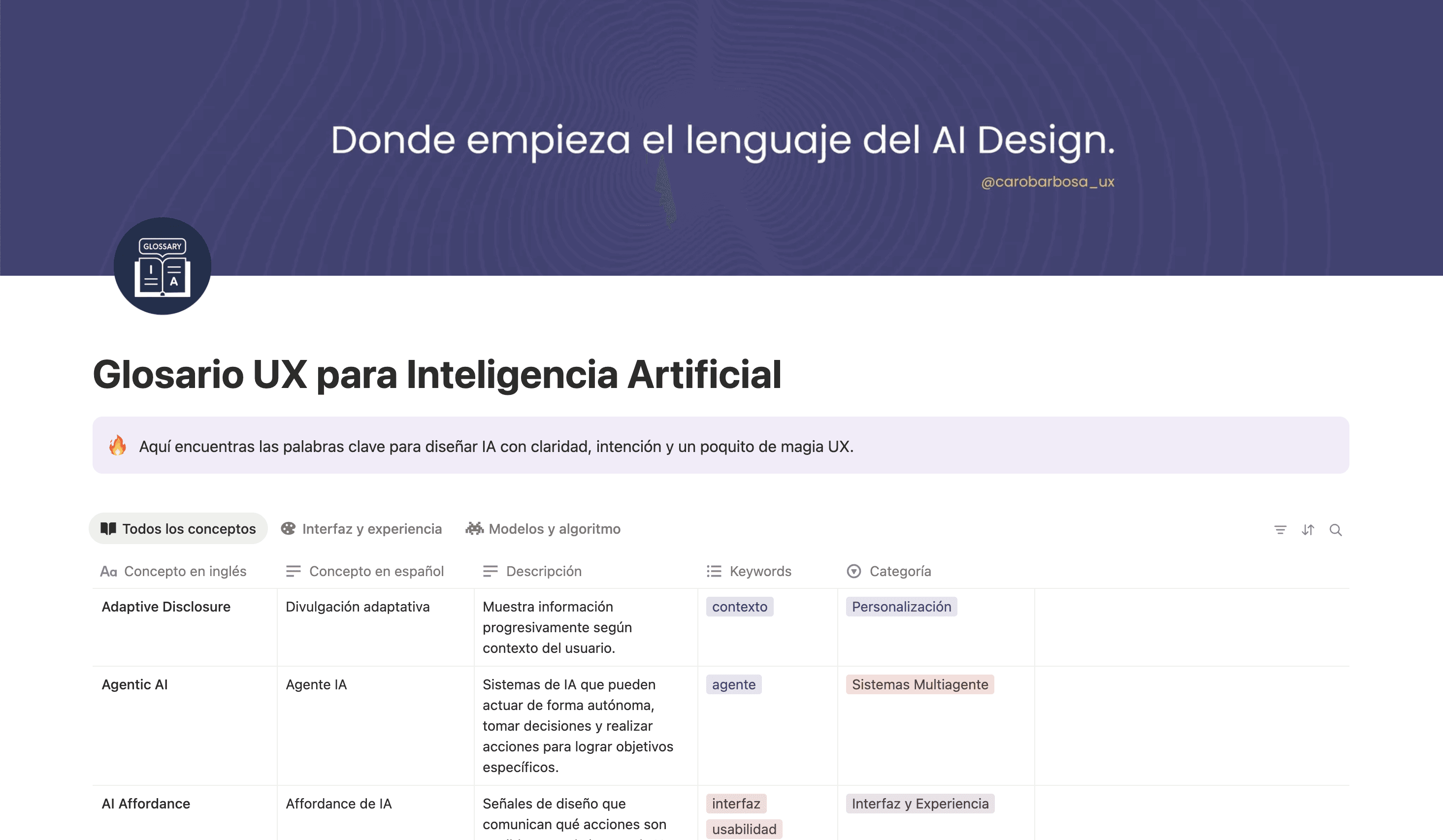Viewport: 1443px width, 840px height.
Task: Click the 'Personalización' category tag
Action: (901, 607)
